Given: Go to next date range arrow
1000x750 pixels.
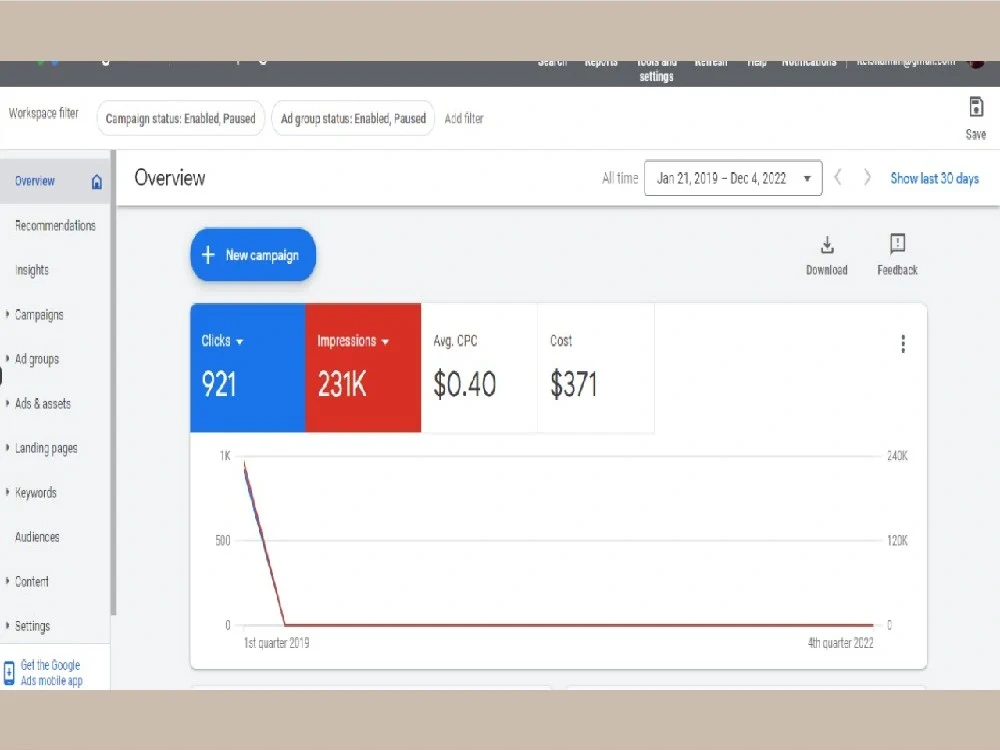Looking at the screenshot, I should pos(867,177).
